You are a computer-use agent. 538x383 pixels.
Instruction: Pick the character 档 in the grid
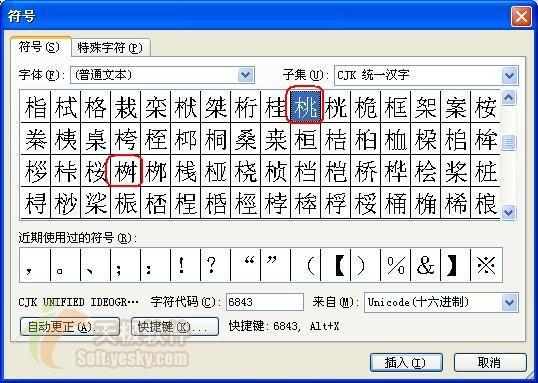click(x=306, y=171)
